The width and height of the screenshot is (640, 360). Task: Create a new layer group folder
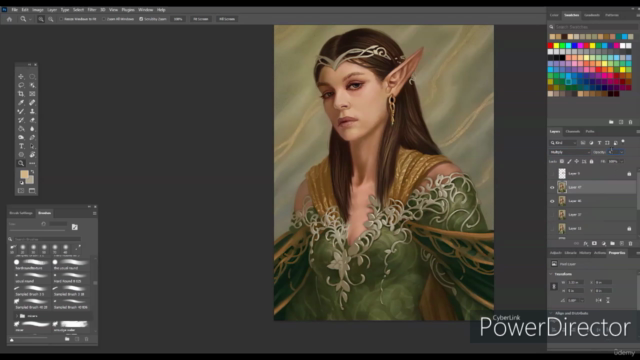[612, 243]
